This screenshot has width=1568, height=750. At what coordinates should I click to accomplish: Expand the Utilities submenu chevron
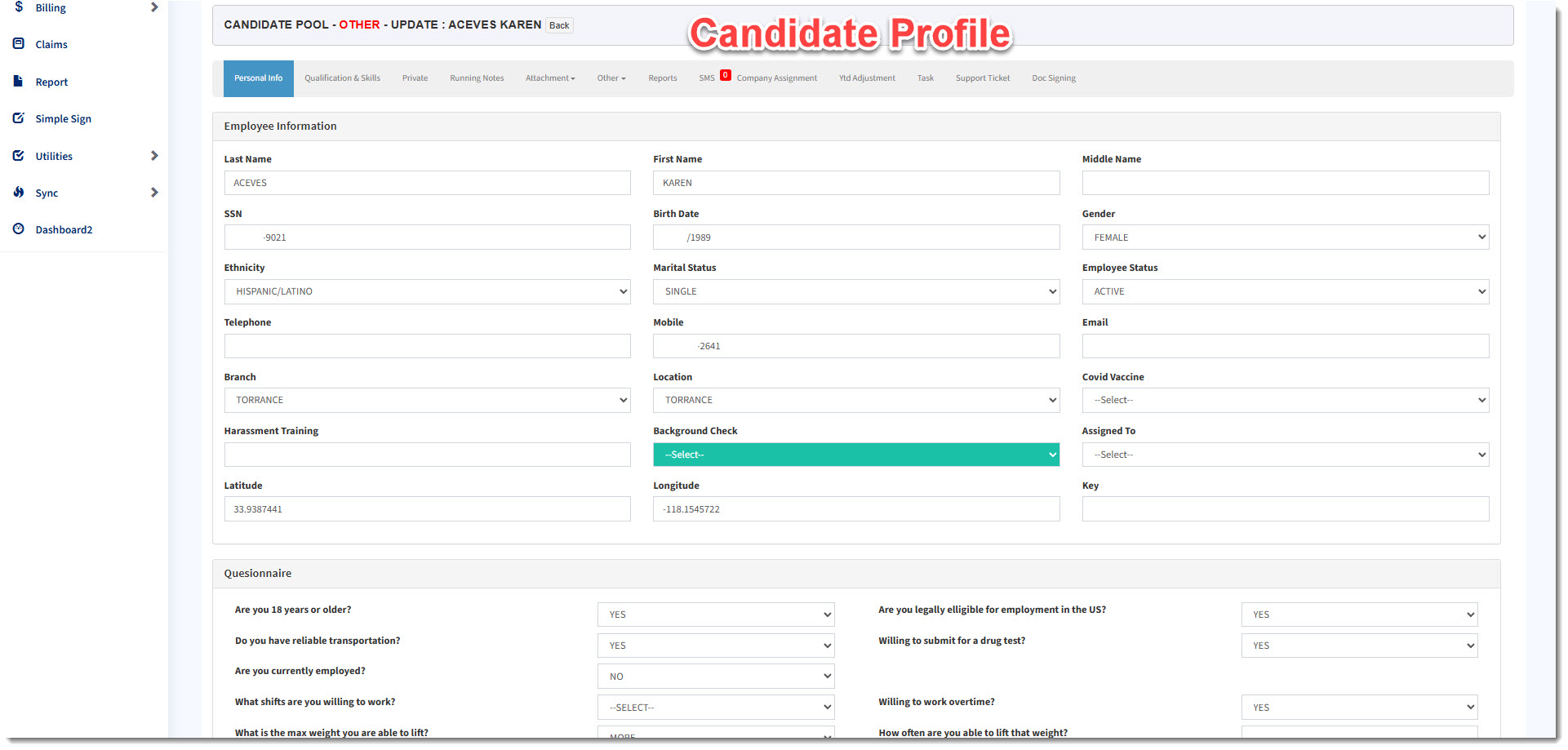click(154, 155)
